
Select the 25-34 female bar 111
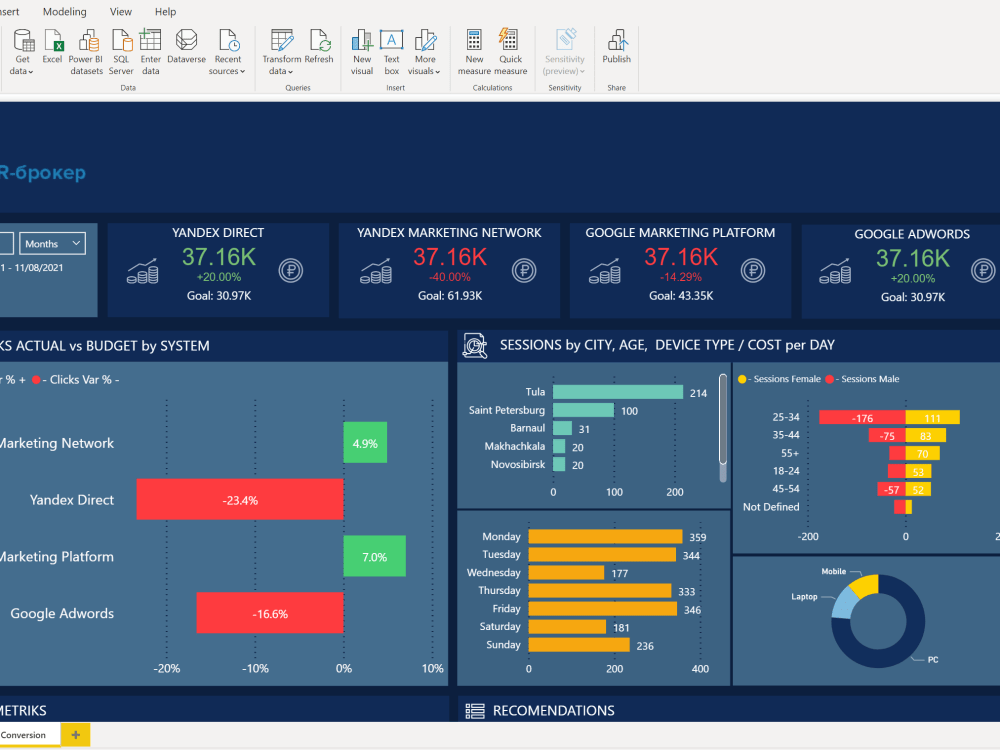click(932, 418)
